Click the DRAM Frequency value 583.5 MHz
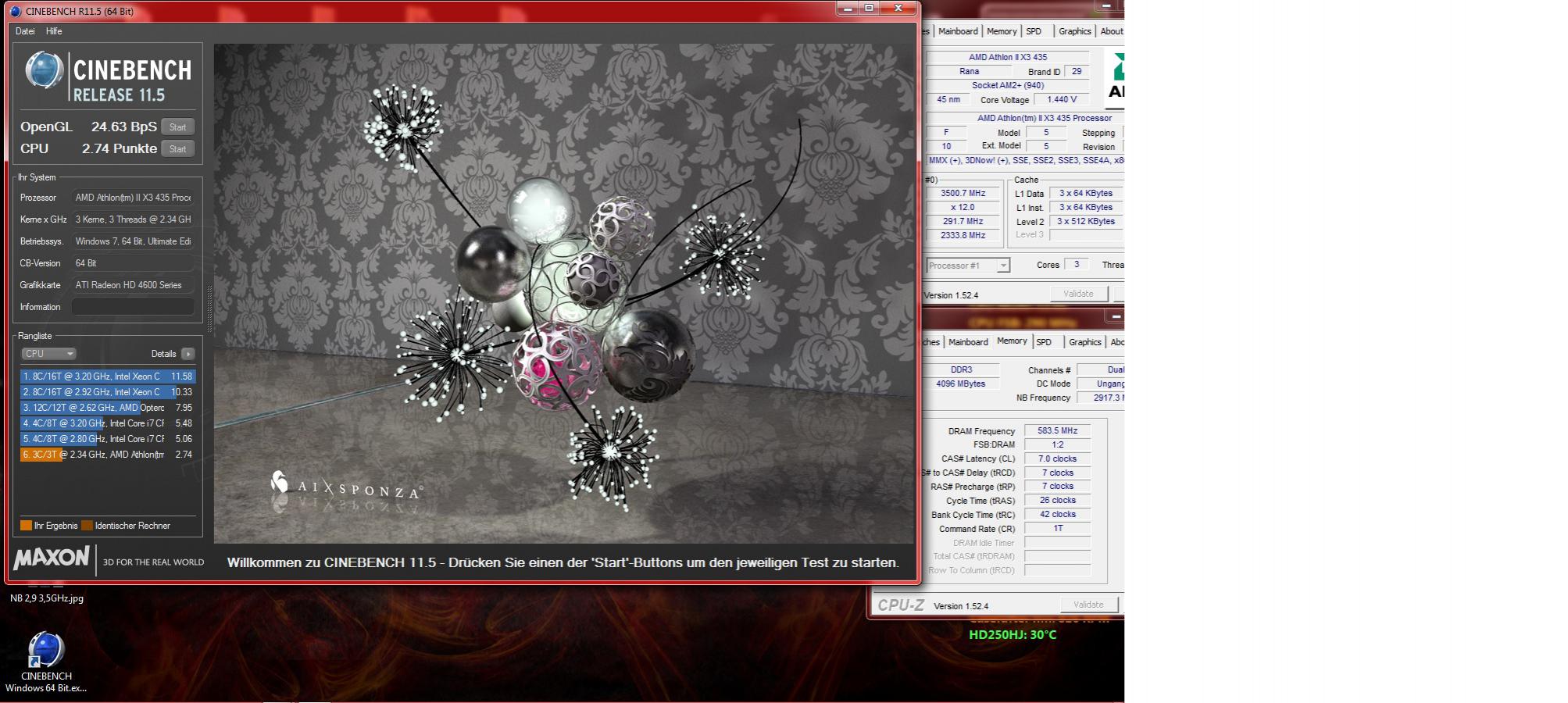The image size is (1568, 703). [1058, 430]
